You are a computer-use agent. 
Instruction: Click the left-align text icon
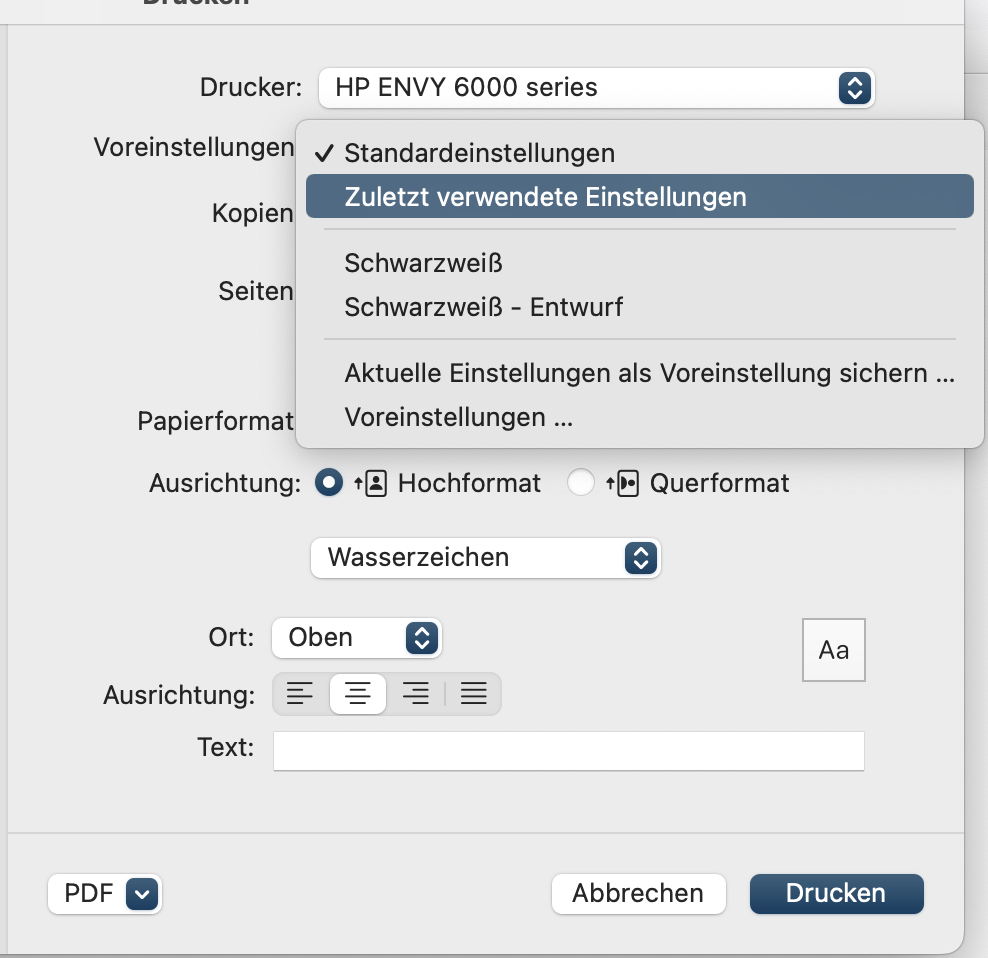(x=300, y=693)
